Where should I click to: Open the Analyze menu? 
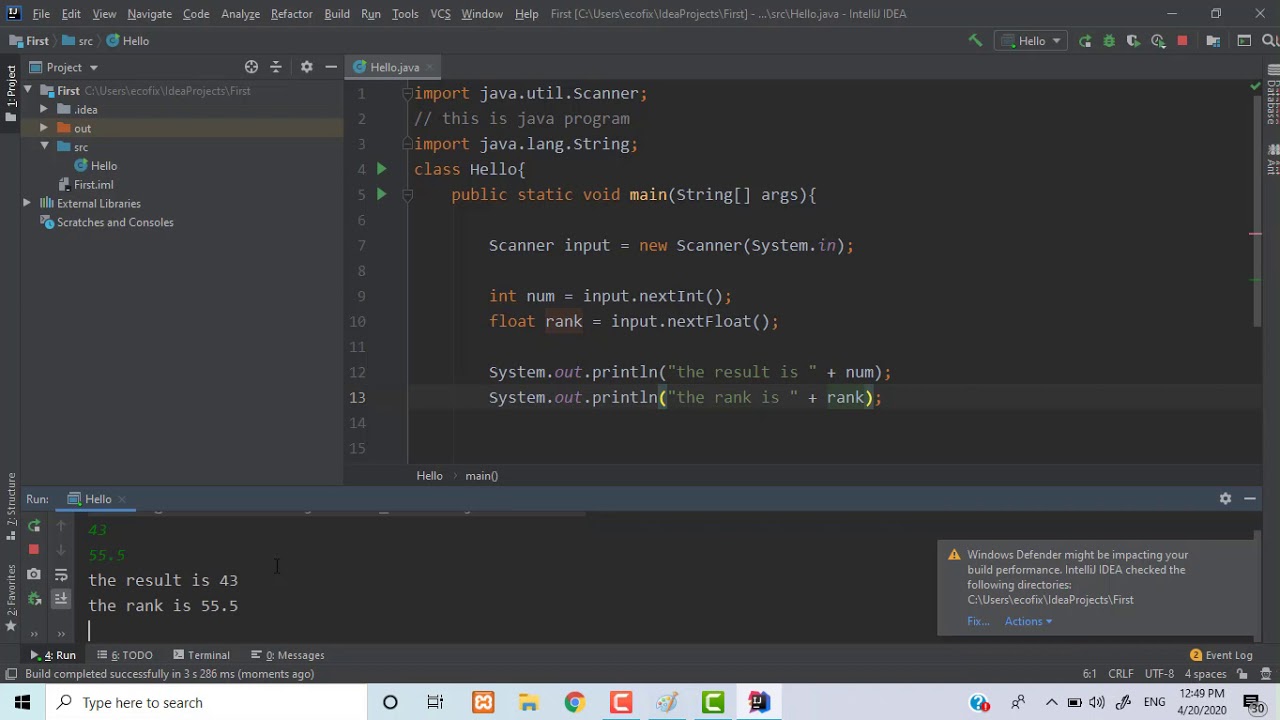click(x=240, y=14)
